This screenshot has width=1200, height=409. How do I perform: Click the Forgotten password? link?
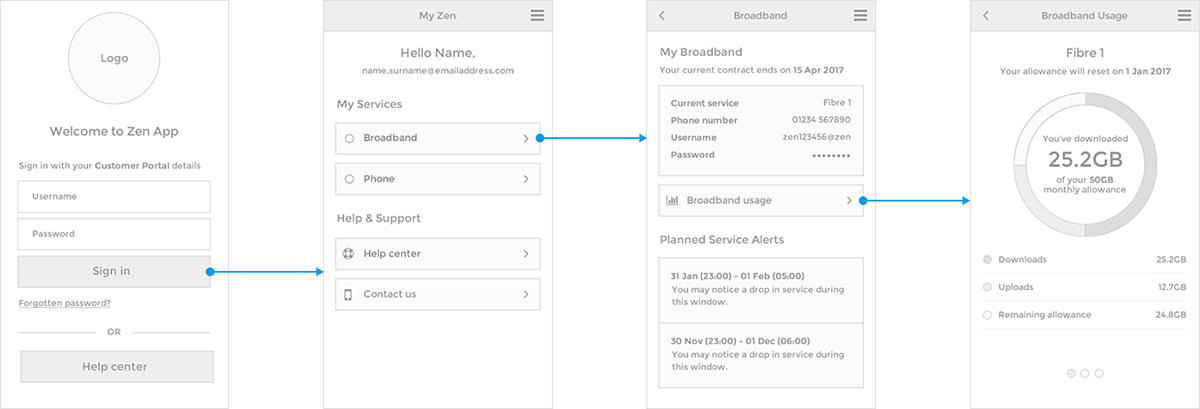tap(64, 303)
